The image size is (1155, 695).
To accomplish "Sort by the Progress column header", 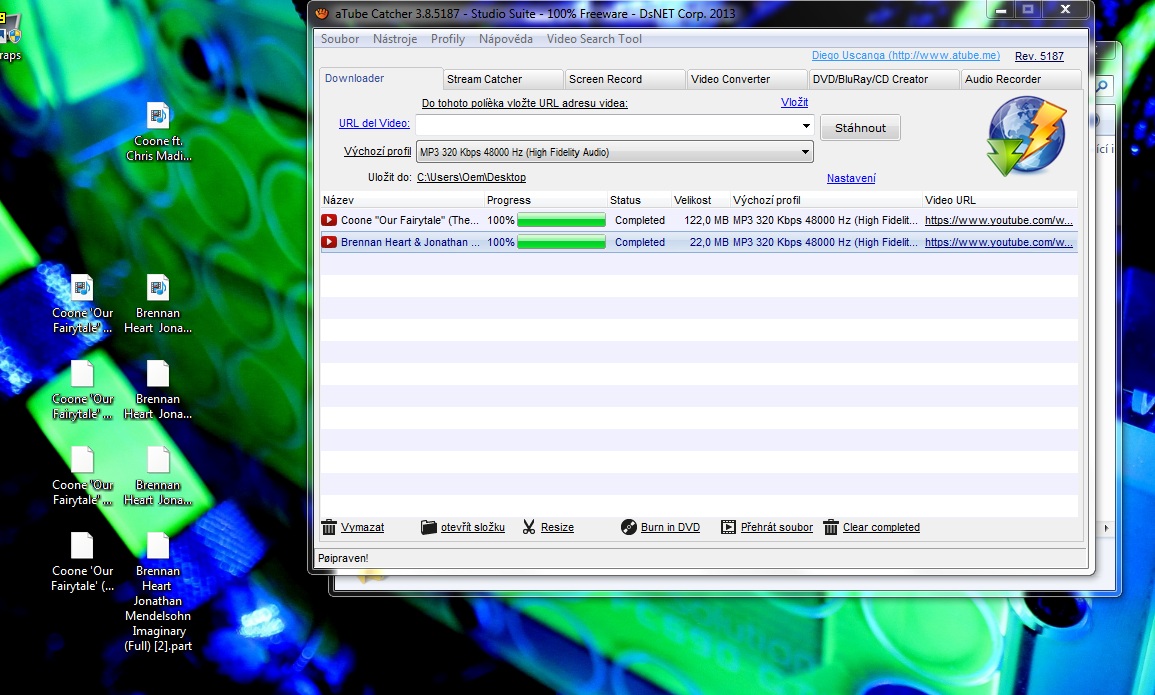I will [x=546, y=200].
